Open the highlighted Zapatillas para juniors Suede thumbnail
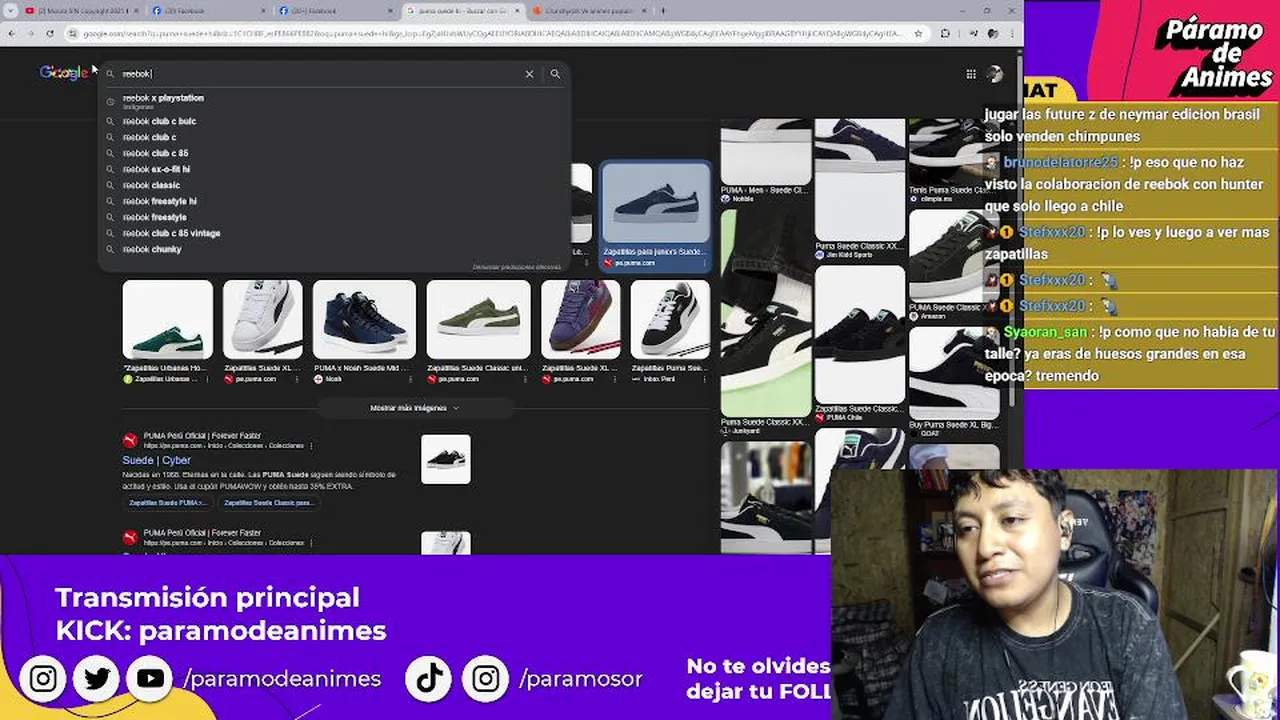1280x720 pixels. (x=656, y=204)
